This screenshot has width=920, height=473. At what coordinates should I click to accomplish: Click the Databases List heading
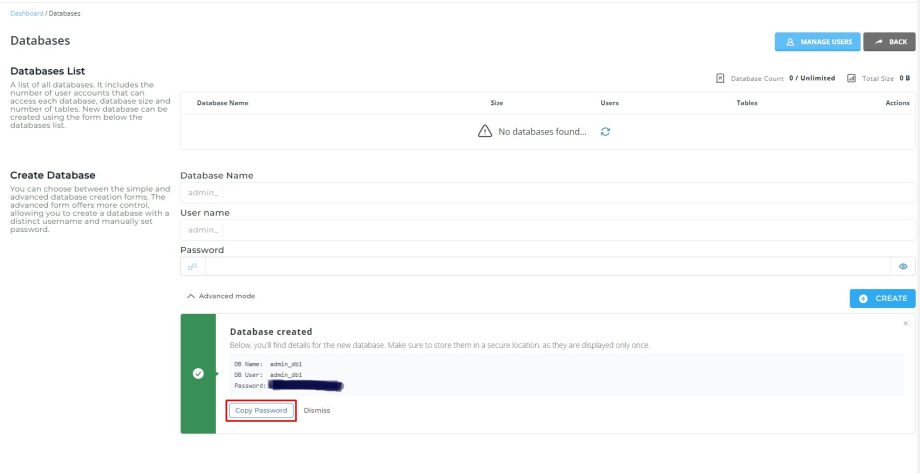pyautogui.click(x=48, y=71)
